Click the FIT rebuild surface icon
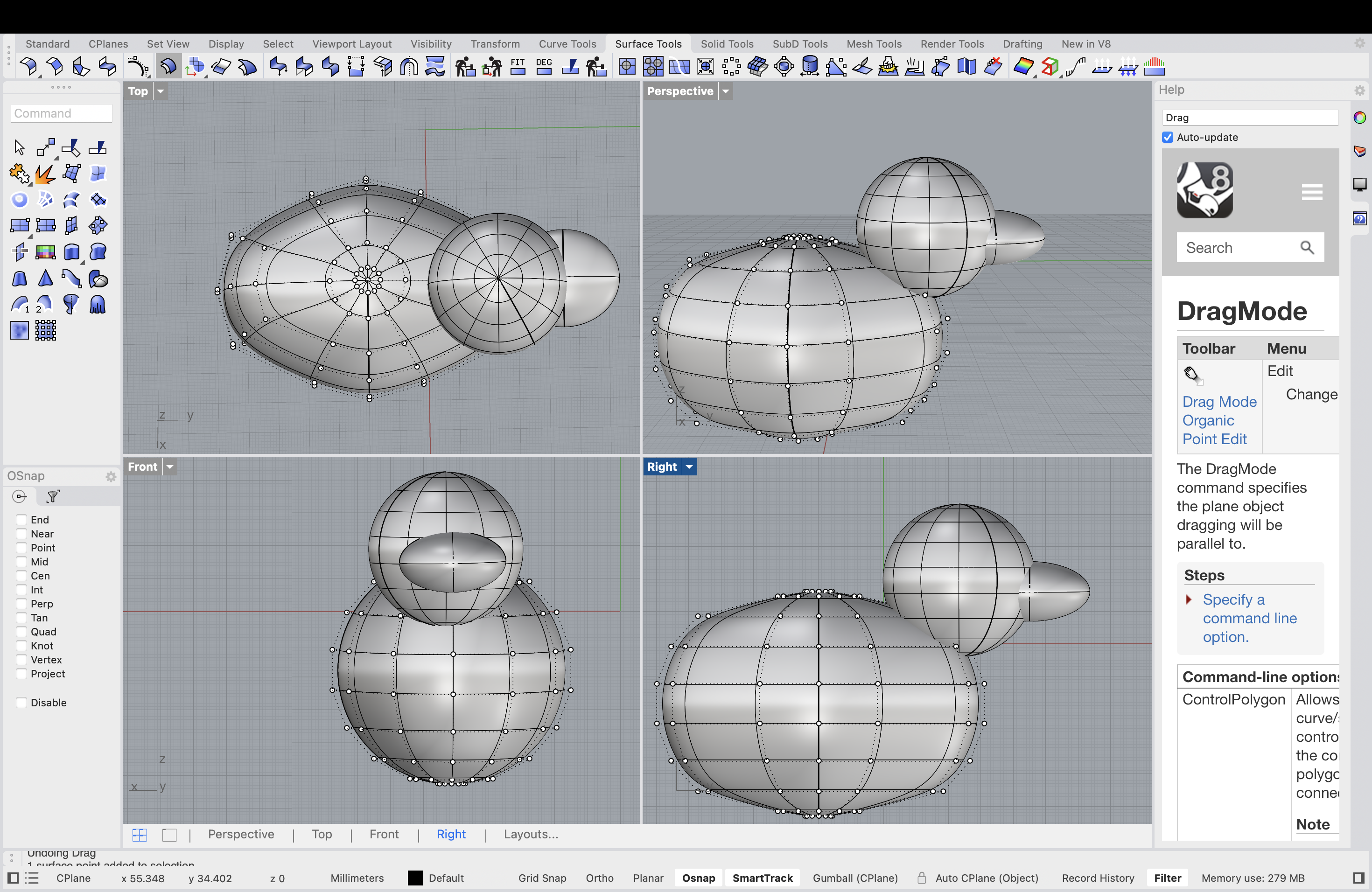The height and width of the screenshot is (892, 1372). pos(518,67)
